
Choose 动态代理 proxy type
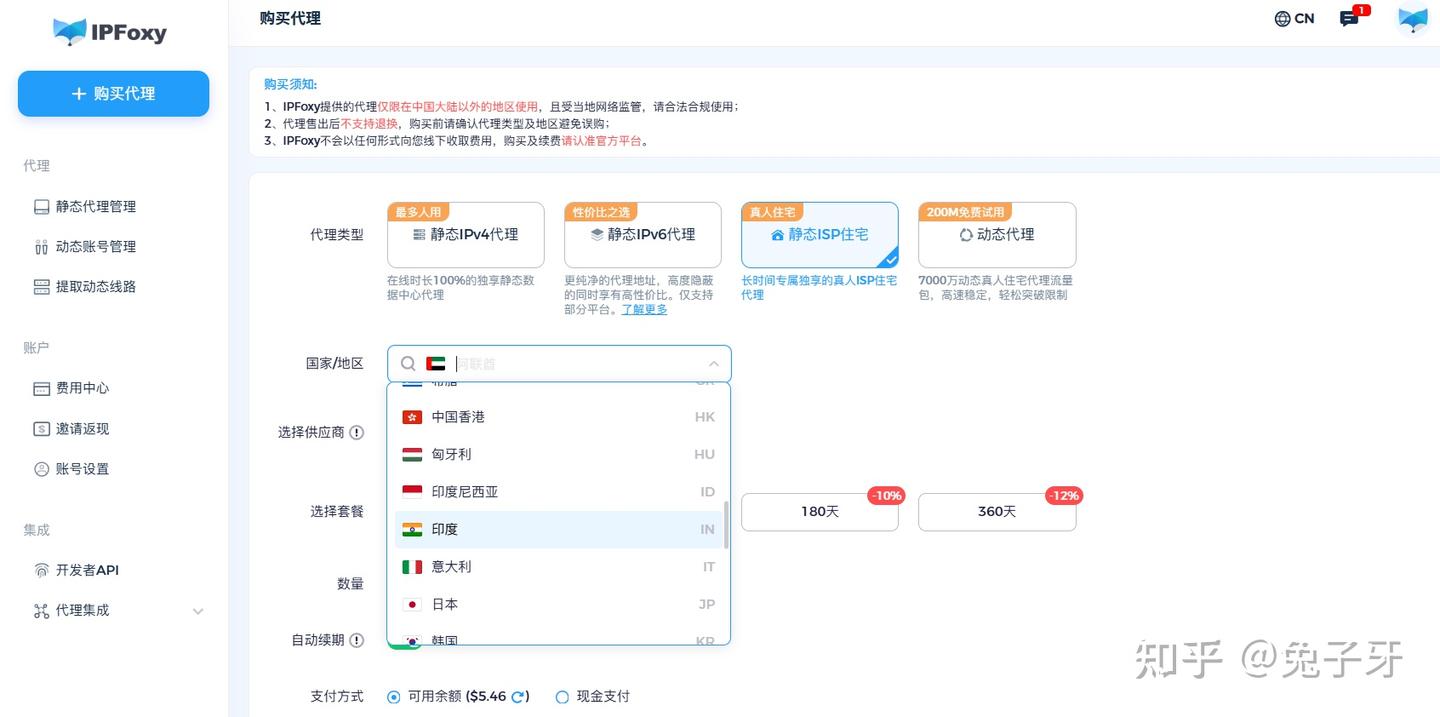pos(997,235)
